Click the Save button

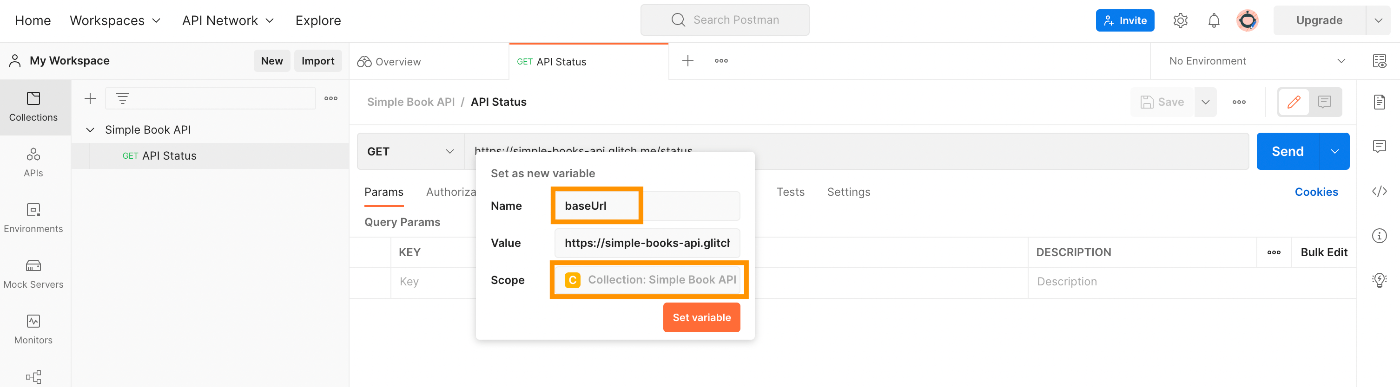(x=1163, y=102)
